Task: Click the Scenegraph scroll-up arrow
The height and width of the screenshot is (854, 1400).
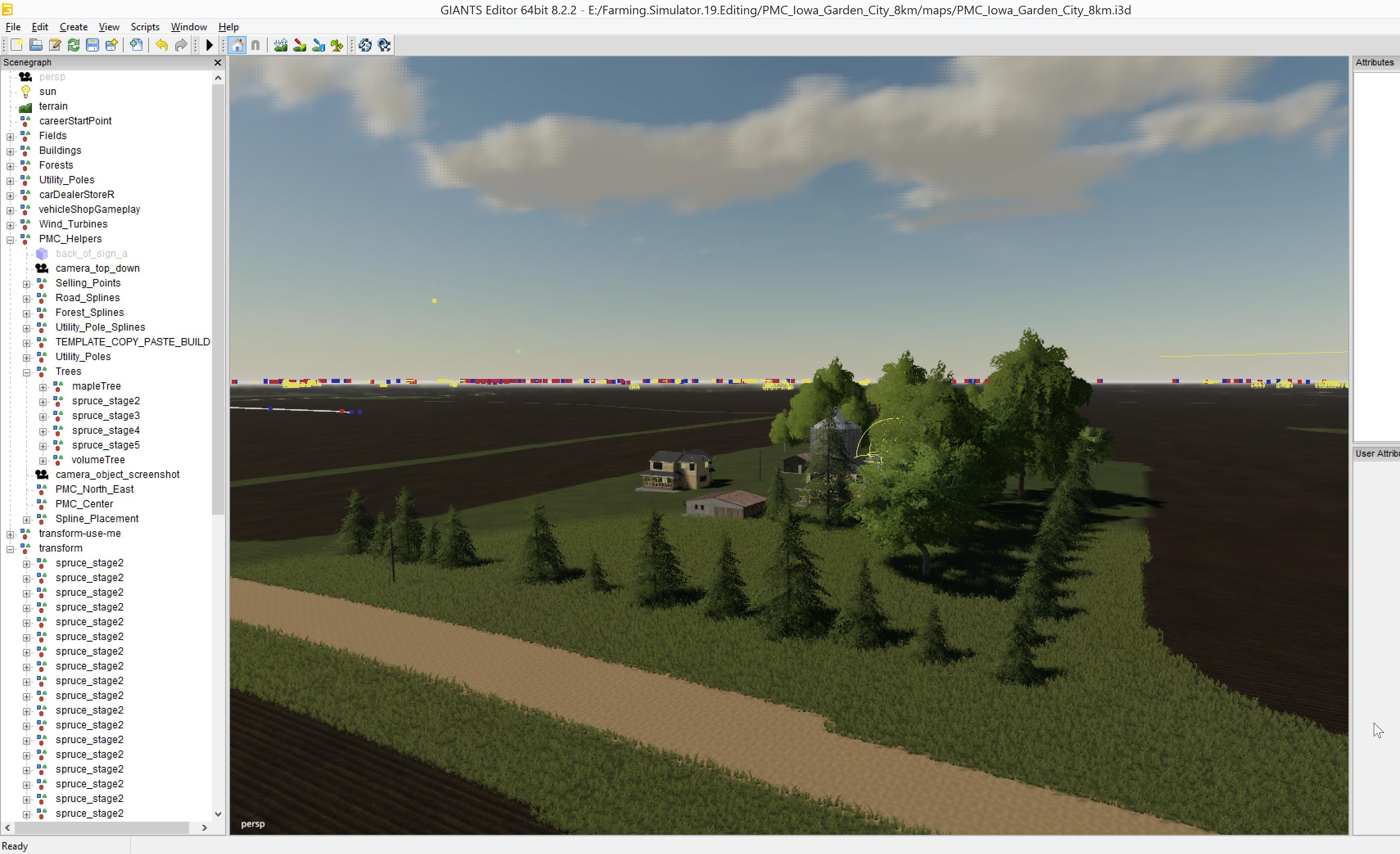Action: 218,78
